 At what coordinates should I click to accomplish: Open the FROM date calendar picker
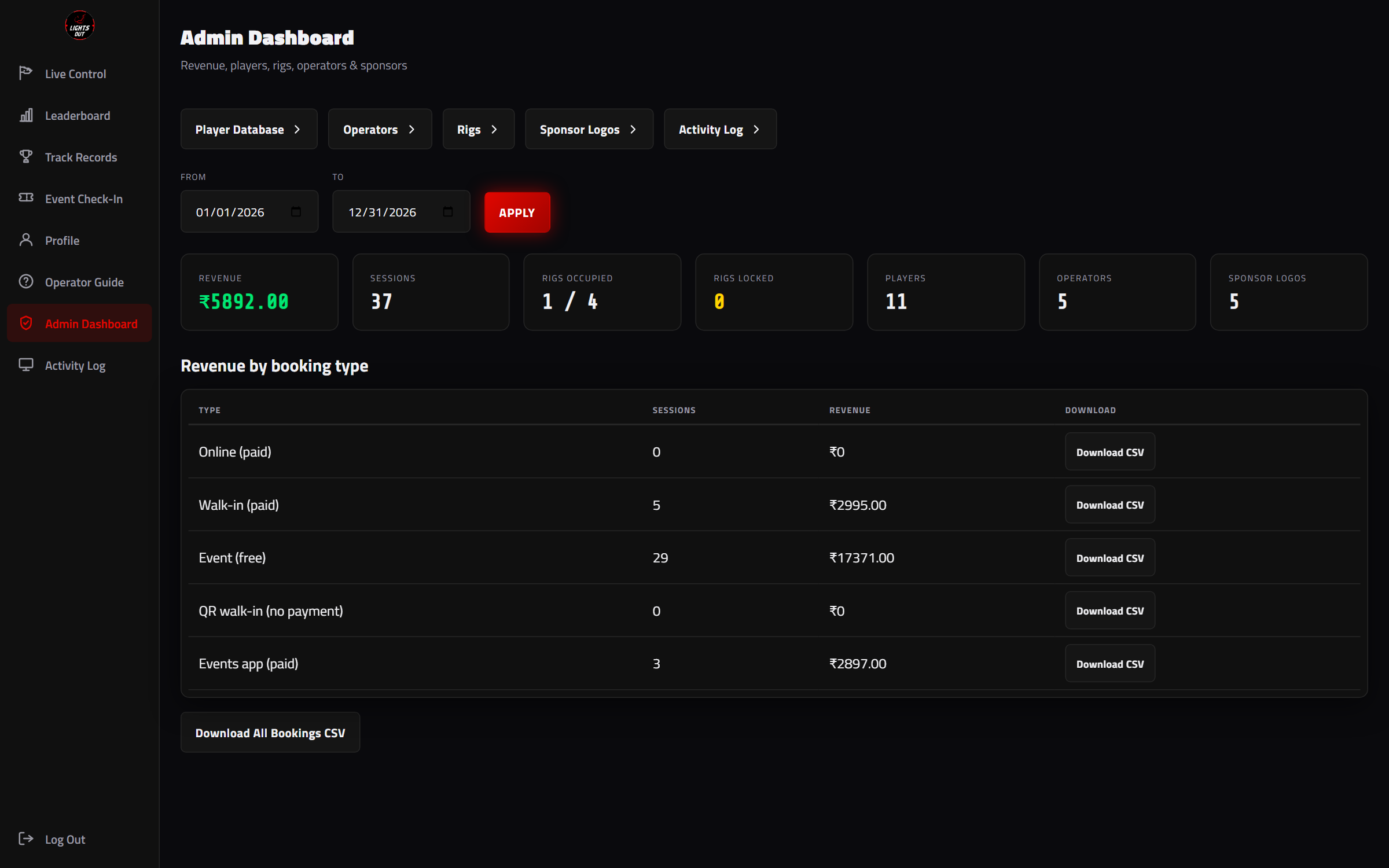[296, 212]
